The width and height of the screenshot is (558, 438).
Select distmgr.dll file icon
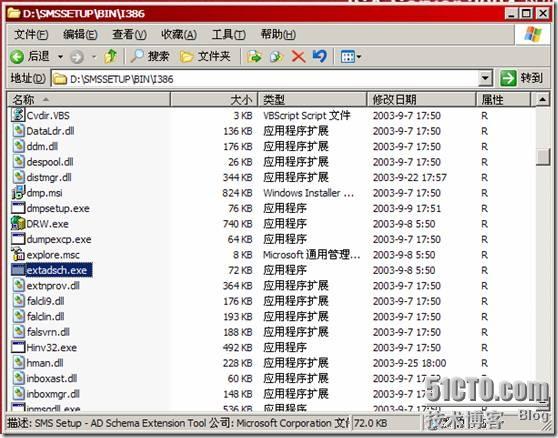[19, 177]
